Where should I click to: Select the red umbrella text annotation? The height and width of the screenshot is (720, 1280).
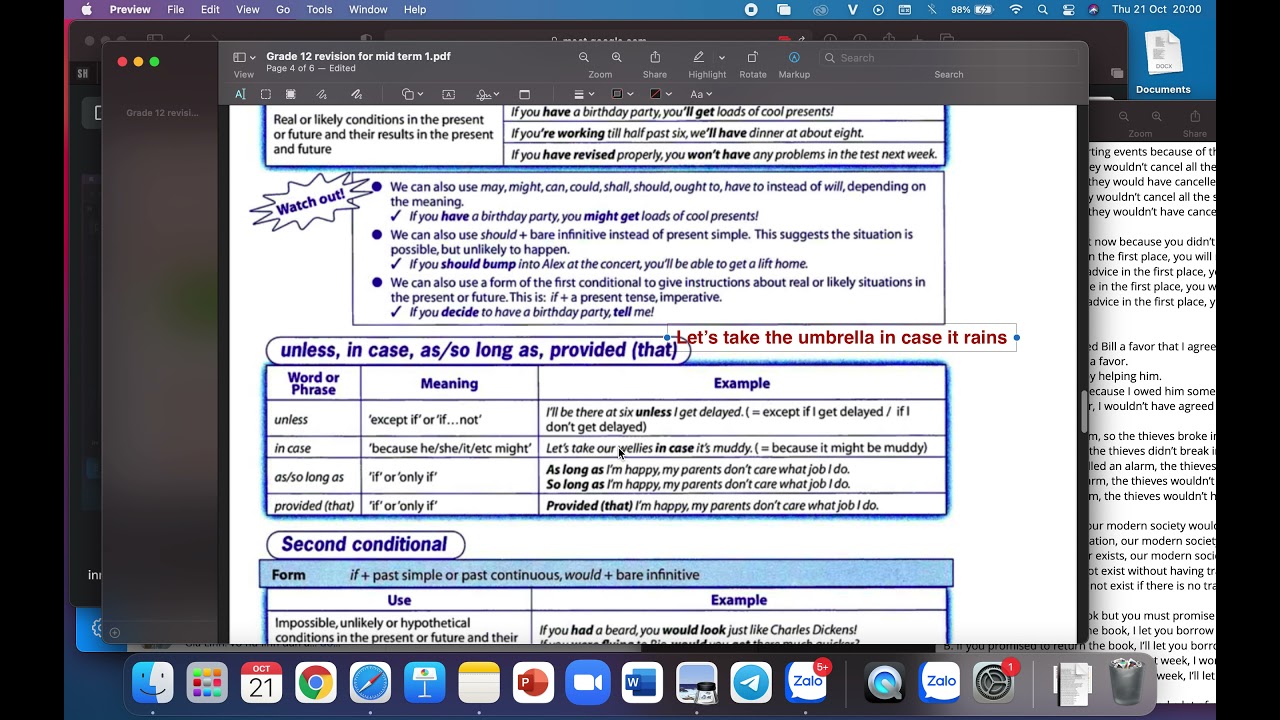[x=842, y=338]
